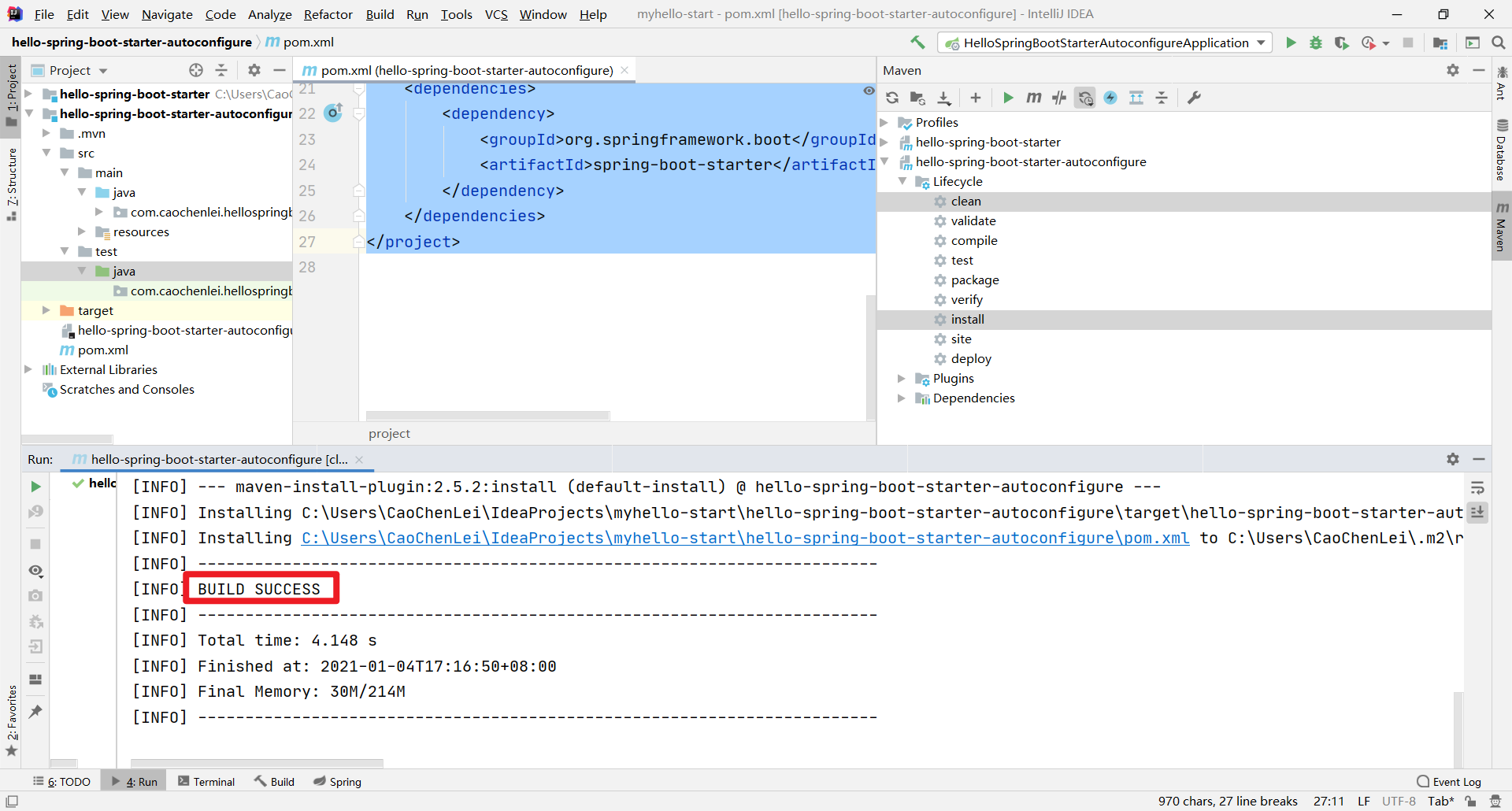Open the Ant side panel button
The width and height of the screenshot is (1512, 811).
coord(1502,83)
